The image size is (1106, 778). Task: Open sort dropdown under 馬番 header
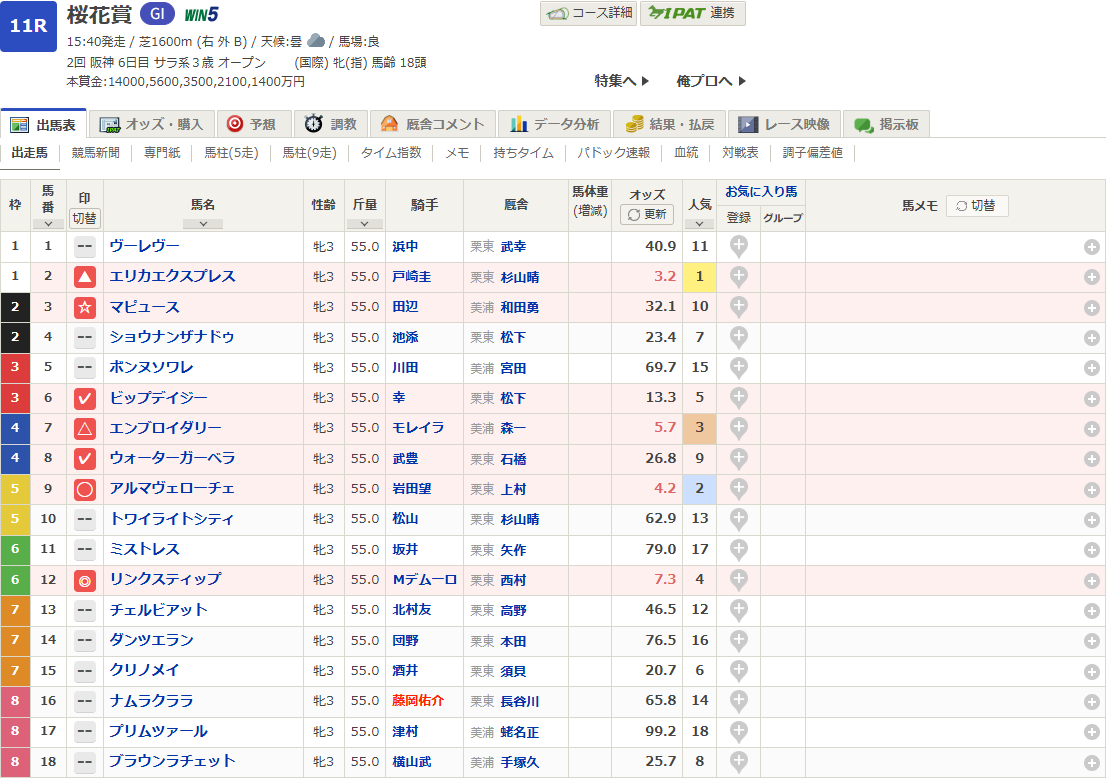click(48, 224)
